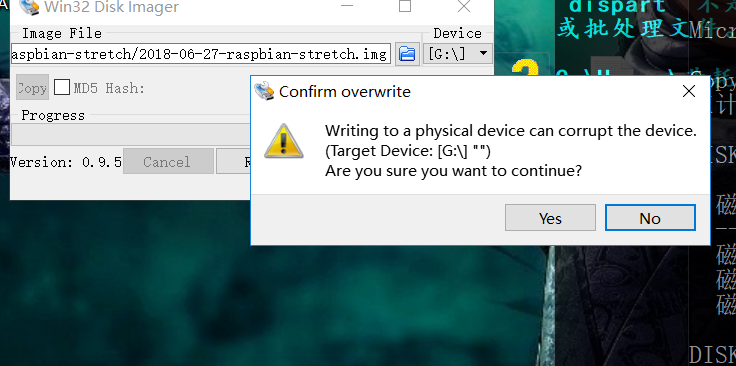Click the Version: 0.9.5 label
Screen dimensions: 736x366
click(x=66, y=162)
